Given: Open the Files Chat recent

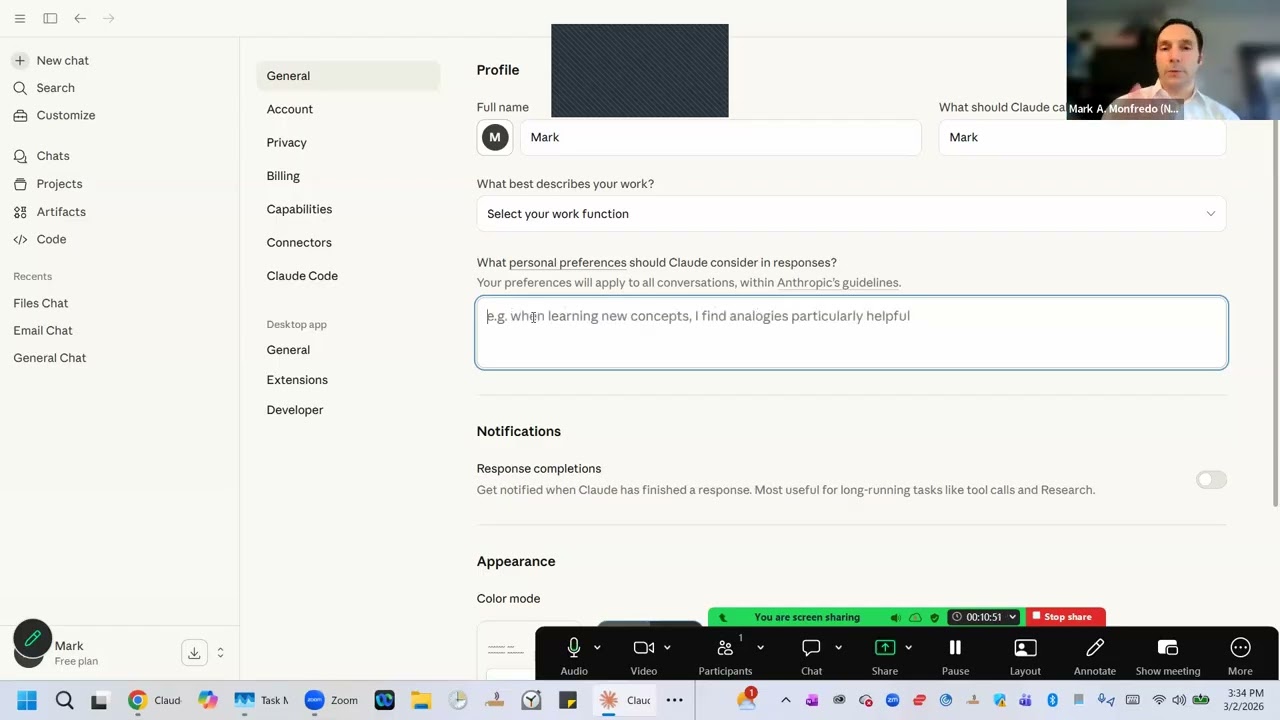Looking at the screenshot, I should point(41,303).
